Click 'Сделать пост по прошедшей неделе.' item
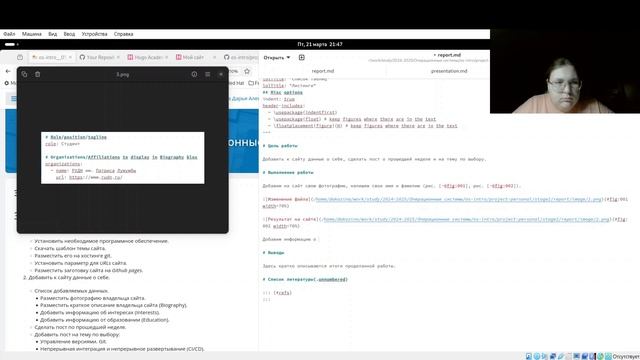The height and width of the screenshot is (360, 640). [x=80, y=327]
